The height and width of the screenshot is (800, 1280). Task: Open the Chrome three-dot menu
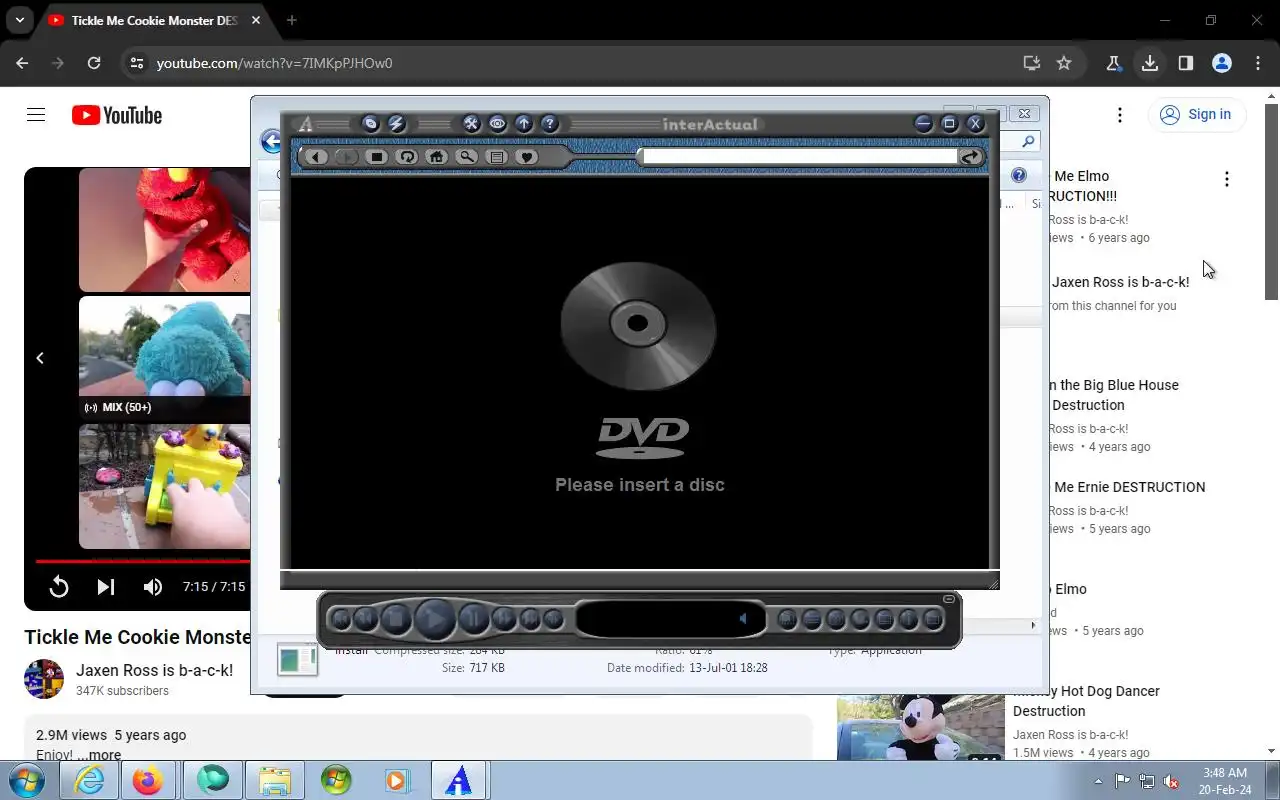click(x=1258, y=63)
